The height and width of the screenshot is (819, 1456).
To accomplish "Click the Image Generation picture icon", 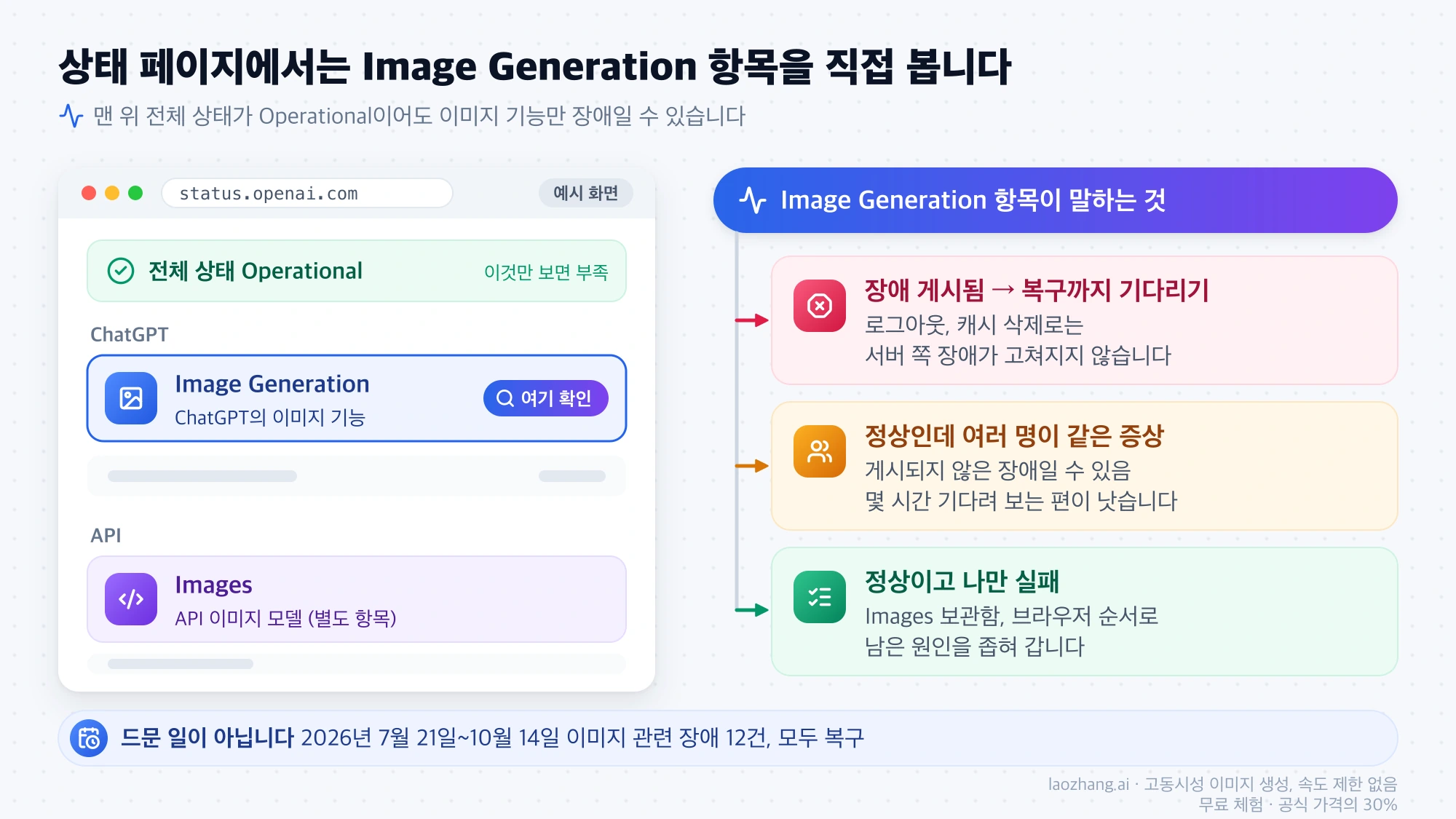I will click(x=131, y=398).
